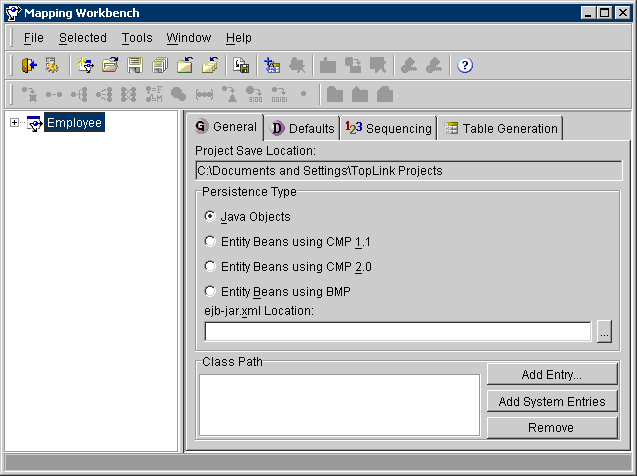Click inside the Class Path list box
The image size is (637, 476).
tap(340, 405)
